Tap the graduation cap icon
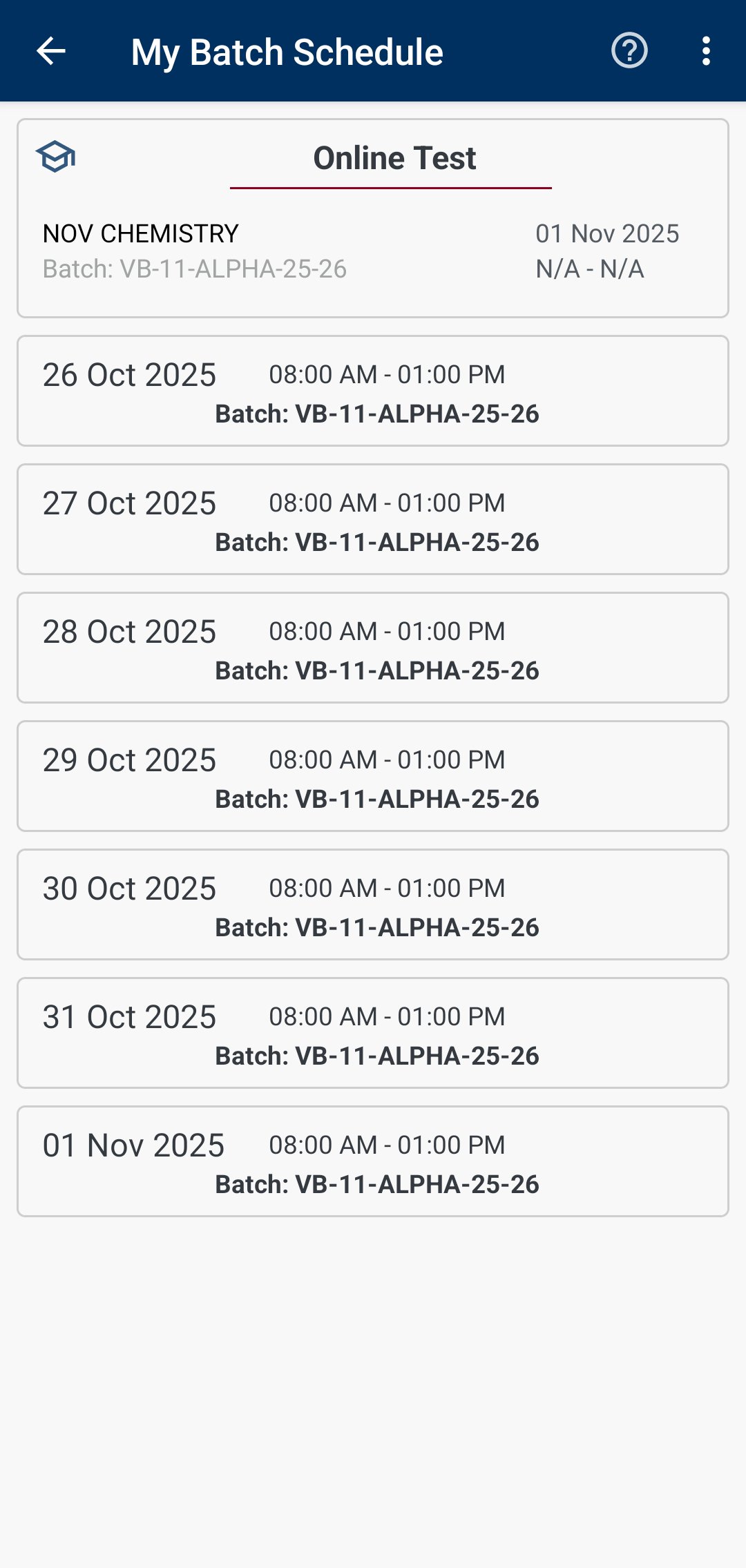Viewport: 746px width, 1568px height. click(56, 157)
